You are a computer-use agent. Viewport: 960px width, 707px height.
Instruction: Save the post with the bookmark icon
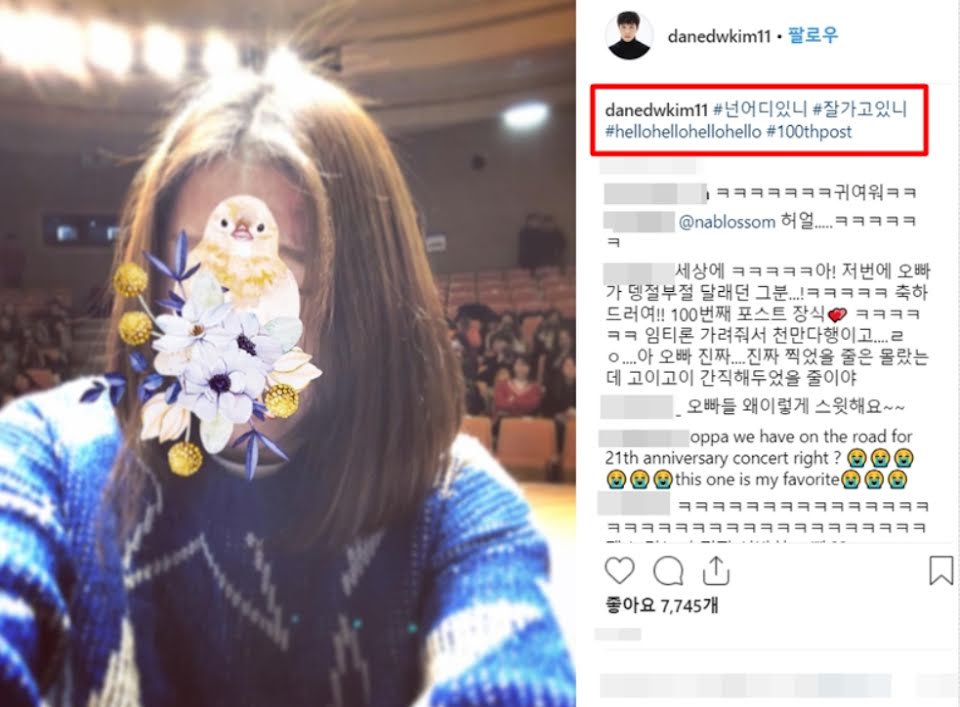940,570
